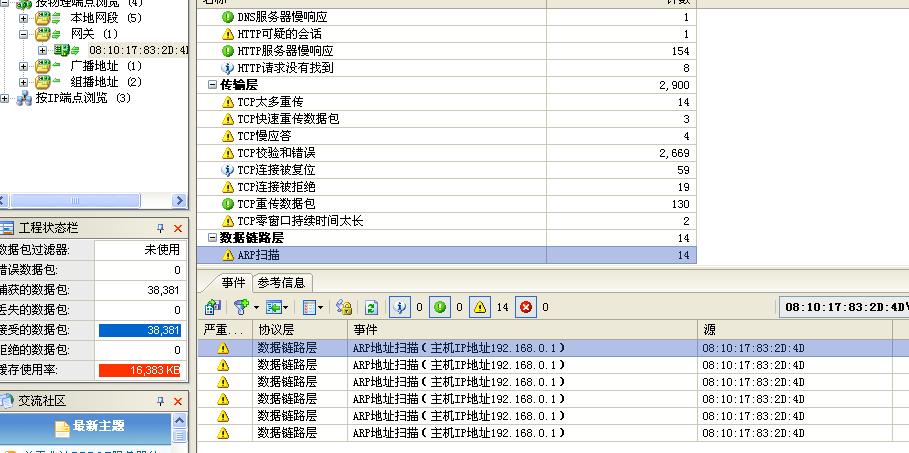Click the warning icon of ARP扫描 row
The width and height of the screenshot is (909, 453).
[x=228, y=255]
